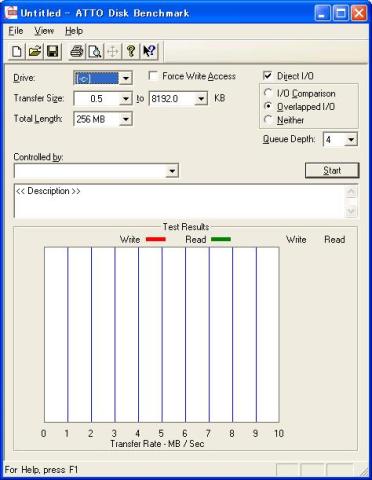Expand the 8192.0 transfer size dropdown
The image size is (372, 480).
[201, 99]
